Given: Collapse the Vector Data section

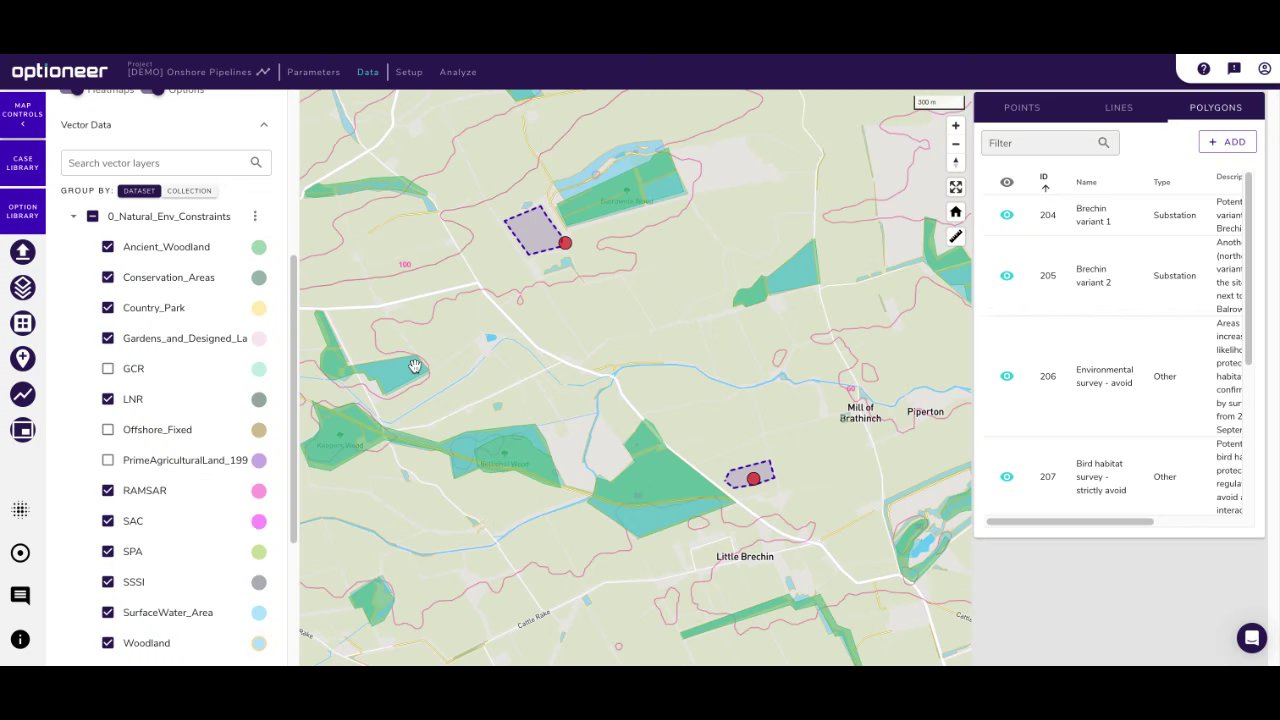Looking at the screenshot, I should (x=264, y=125).
